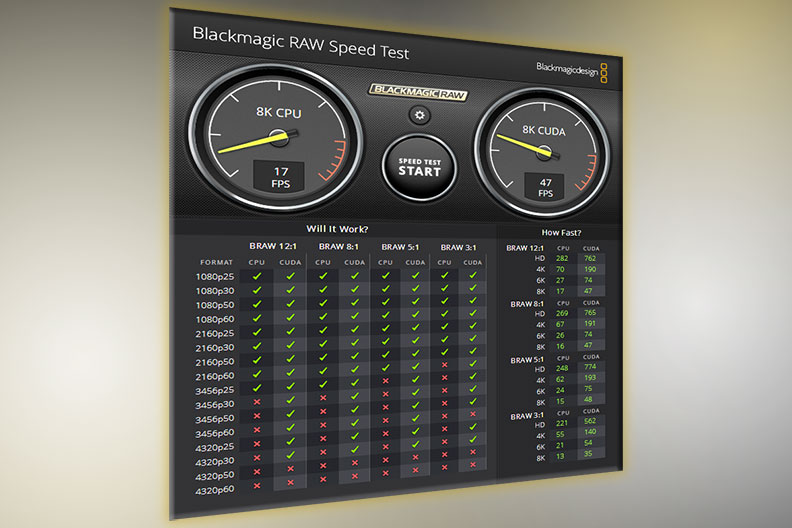The height and width of the screenshot is (528, 792).
Task: Click the 4320p50 BRAW 12:1 CPU red cross
Action: (x=257, y=472)
